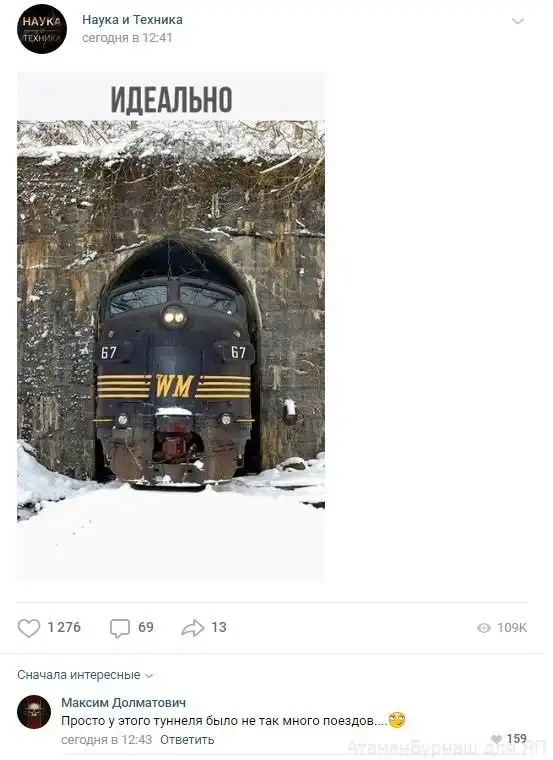Click the arrow beside Сначала интересные
This screenshot has height=760, width=553.
pyautogui.click(x=149, y=676)
